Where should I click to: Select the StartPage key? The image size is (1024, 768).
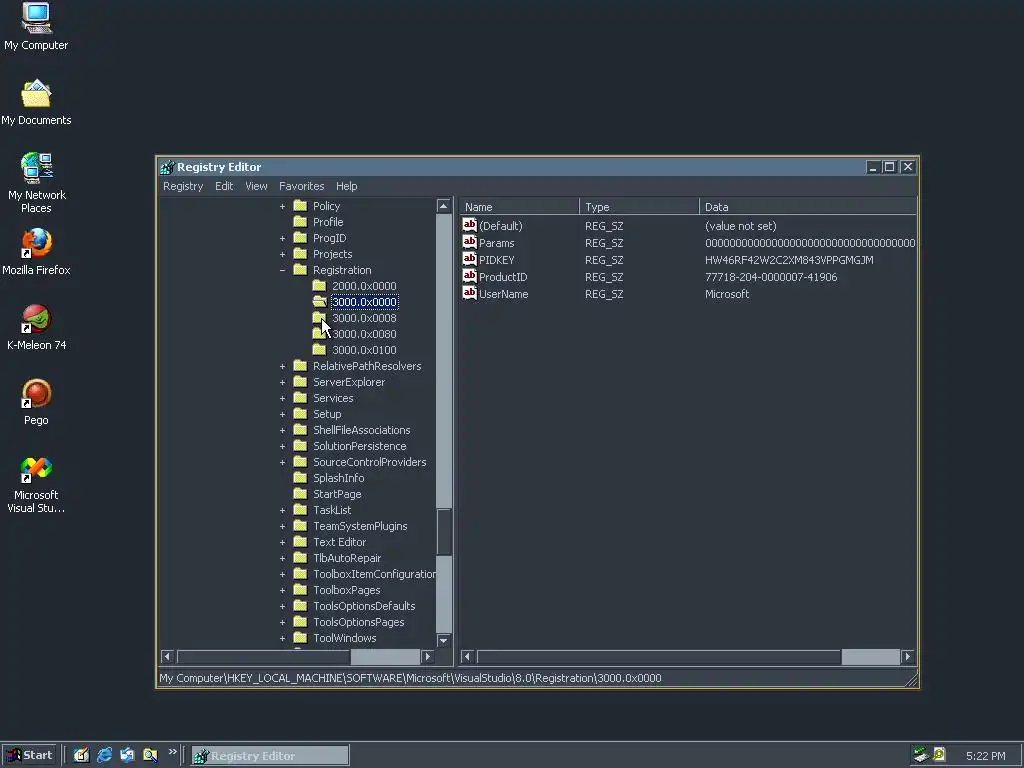[337, 494]
